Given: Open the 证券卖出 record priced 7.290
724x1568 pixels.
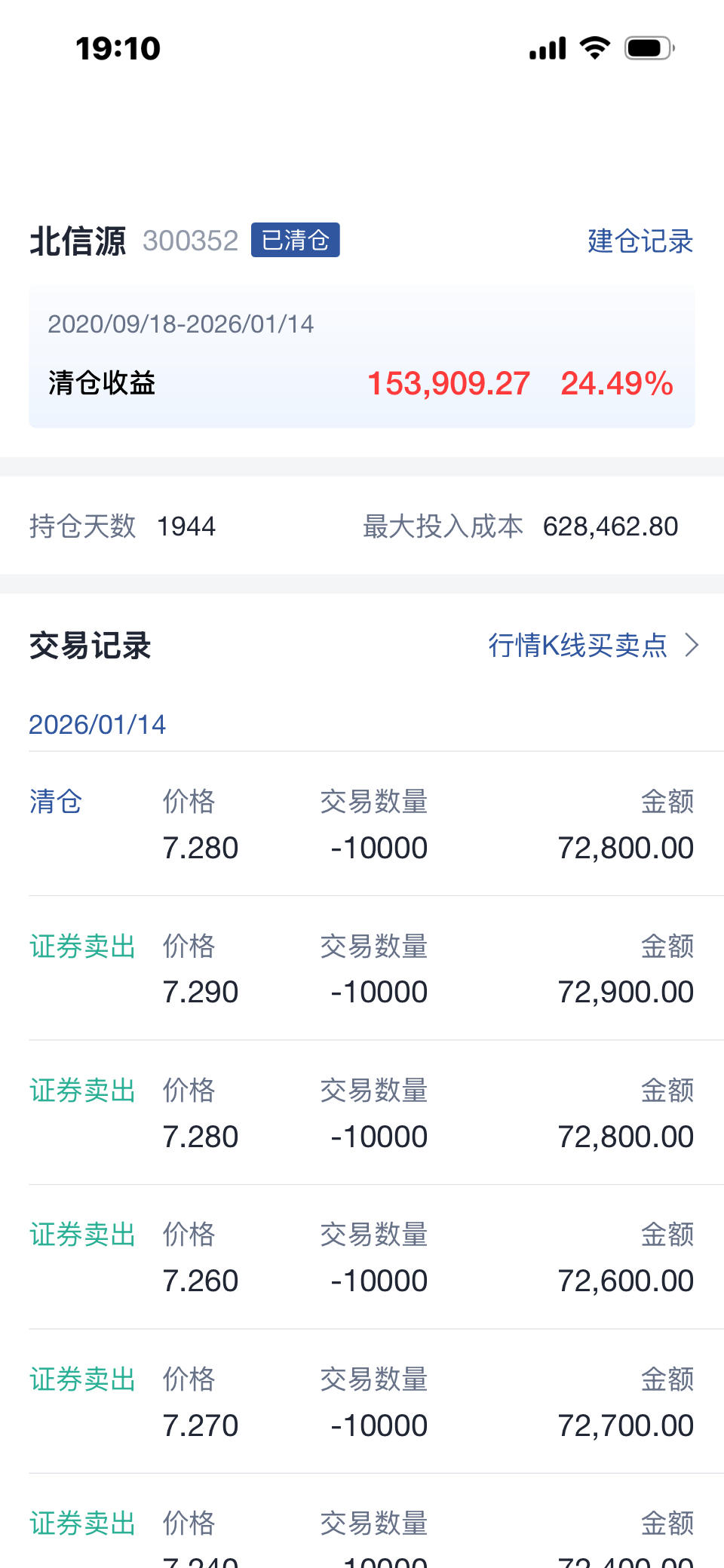Looking at the screenshot, I should pos(362,968).
